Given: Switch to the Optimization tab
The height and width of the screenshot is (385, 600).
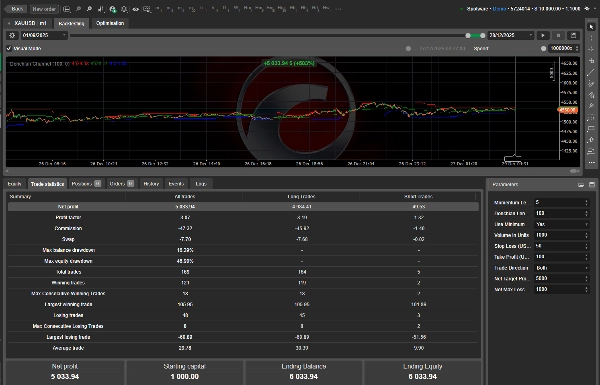Looking at the screenshot, I should pyautogui.click(x=110, y=23).
